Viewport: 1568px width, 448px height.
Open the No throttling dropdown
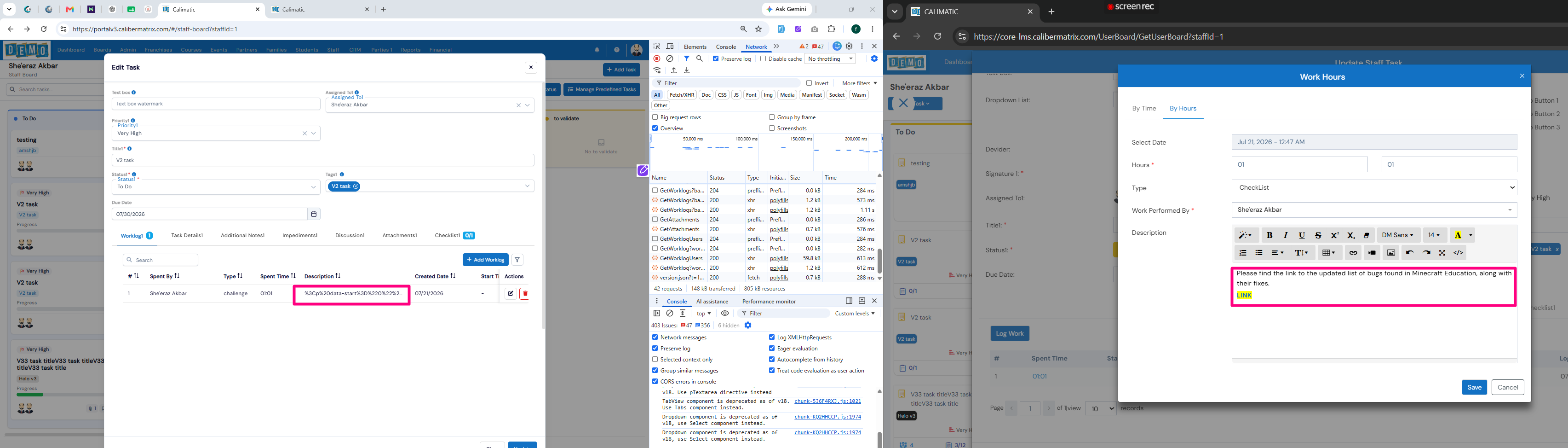830,58
